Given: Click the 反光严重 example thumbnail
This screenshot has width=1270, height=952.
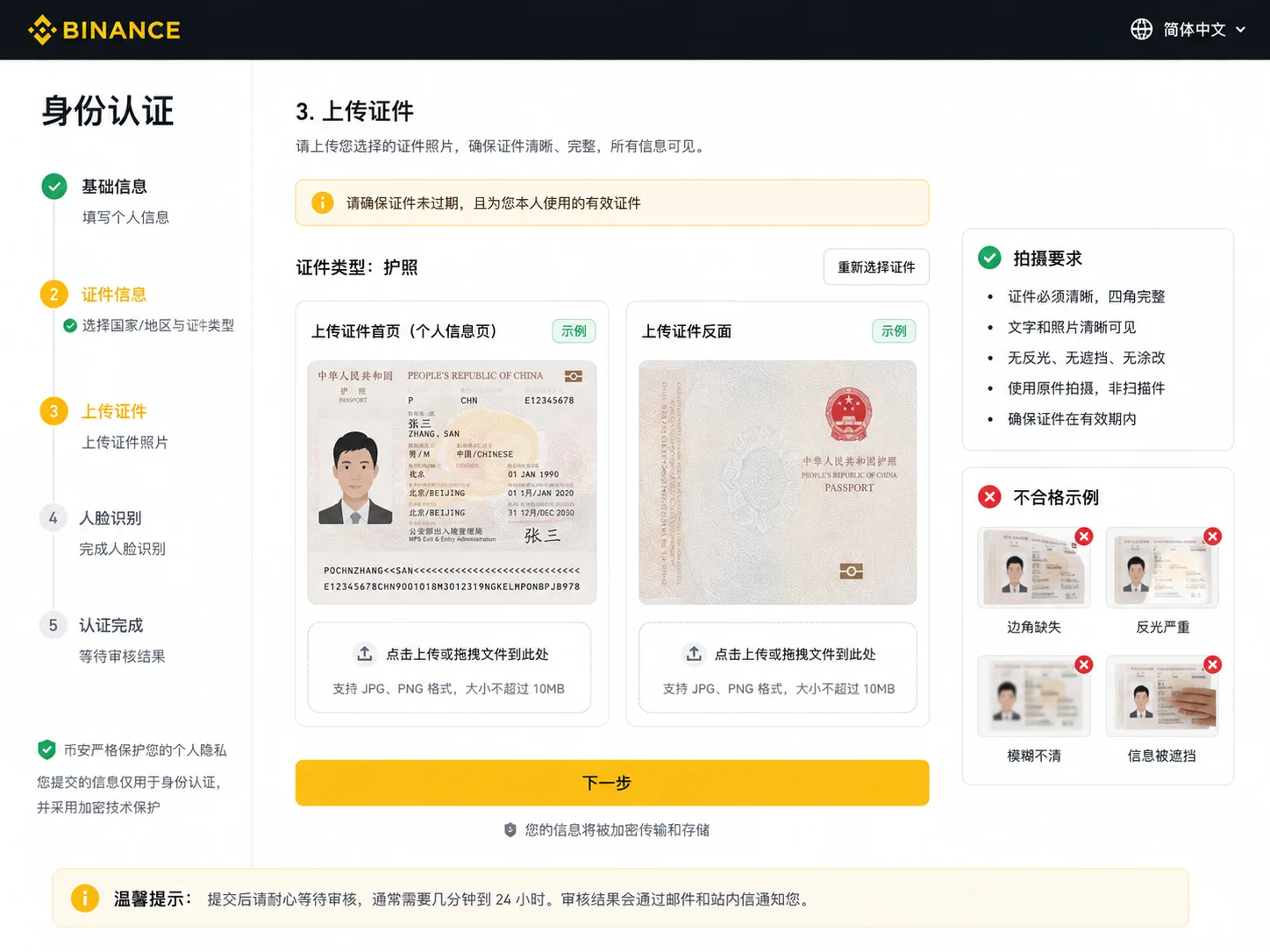Looking at the screenshot, I should tap(1162, 568).
